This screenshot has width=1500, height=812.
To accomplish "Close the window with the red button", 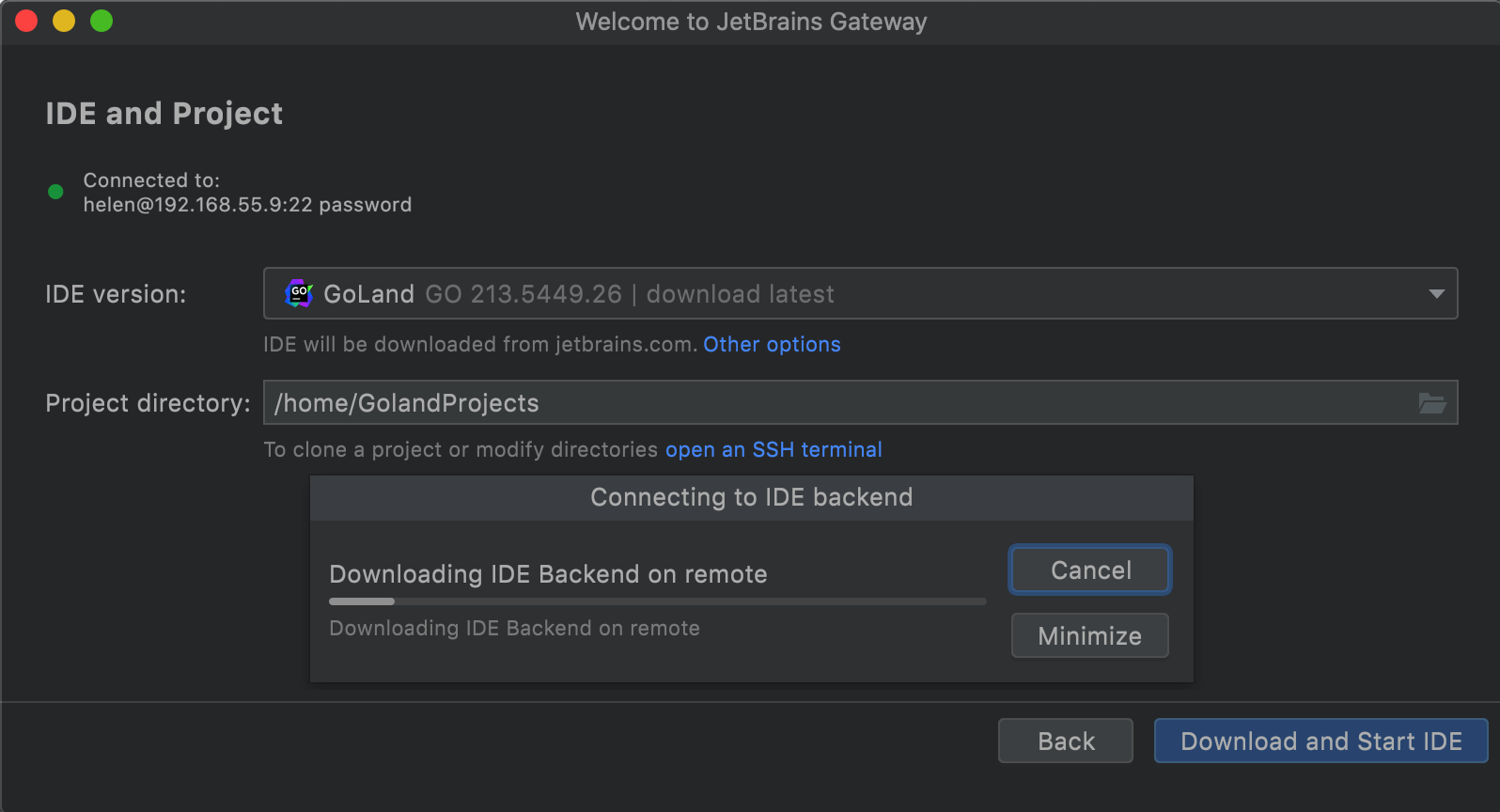I will 26,21.
